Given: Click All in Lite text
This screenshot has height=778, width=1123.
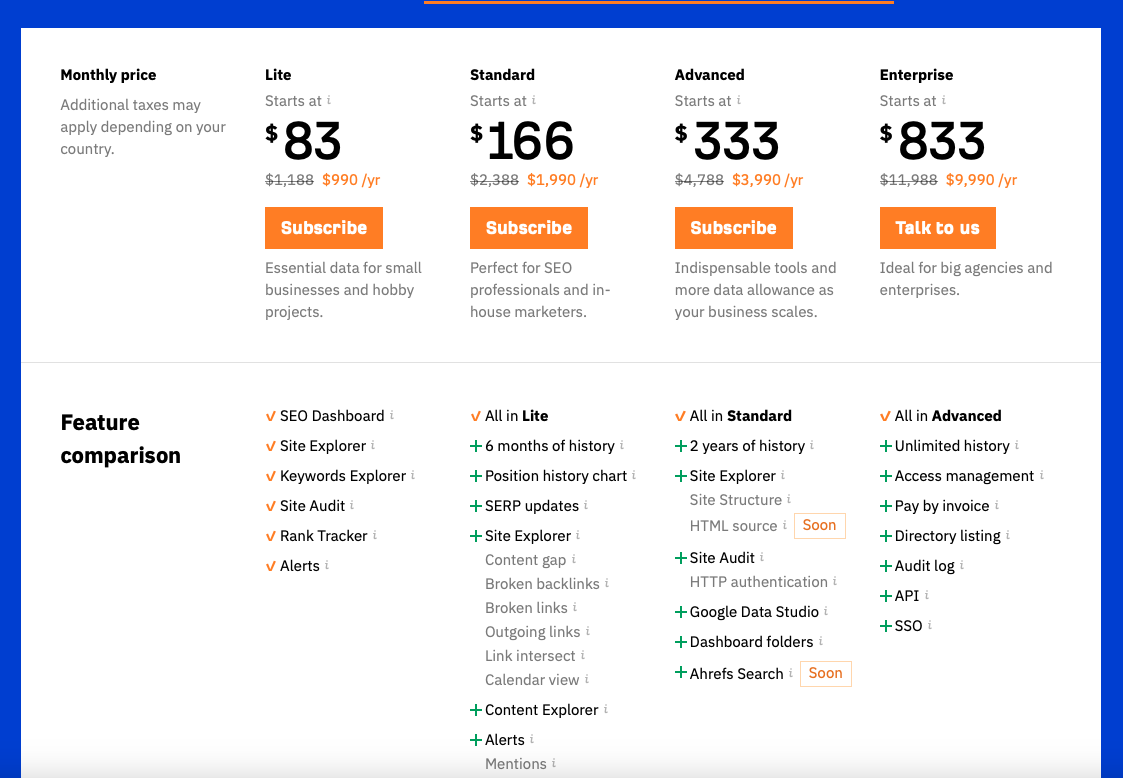Looking at the screenshot, I should (516, 416).
